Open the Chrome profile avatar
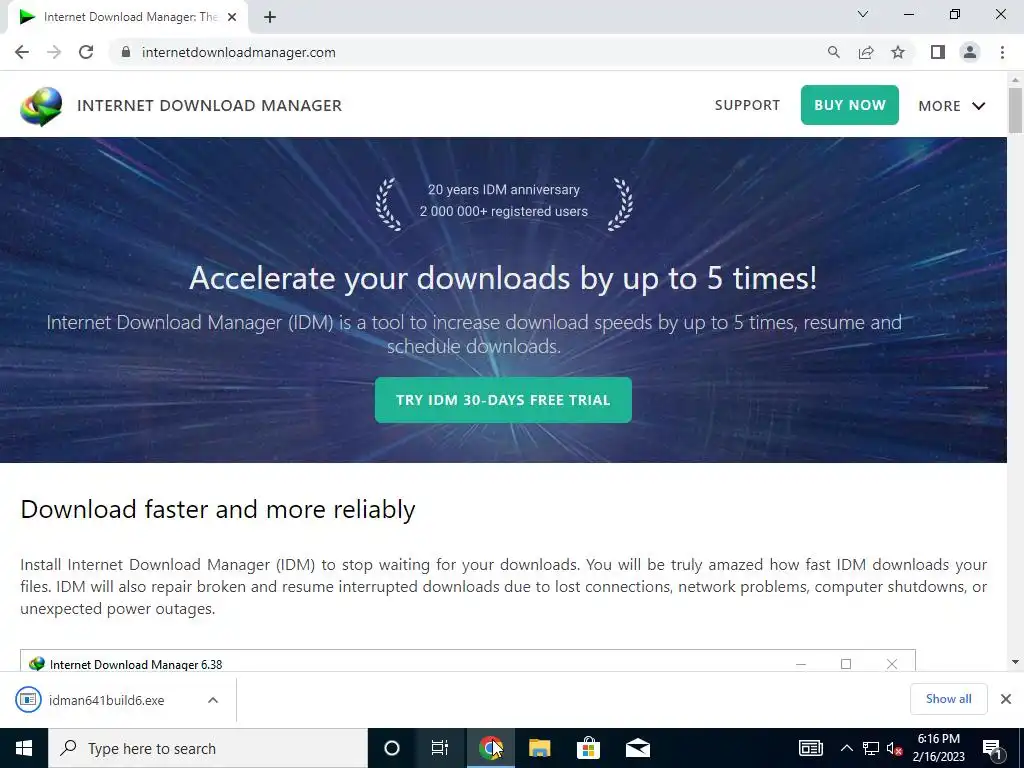The image size is (1024, 768). click(970, 52)
